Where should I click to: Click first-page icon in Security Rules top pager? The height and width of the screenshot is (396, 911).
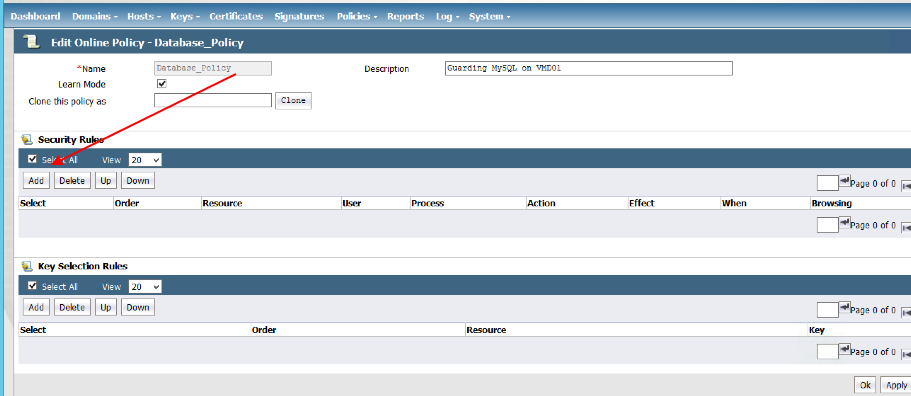[x=906, y=186]
